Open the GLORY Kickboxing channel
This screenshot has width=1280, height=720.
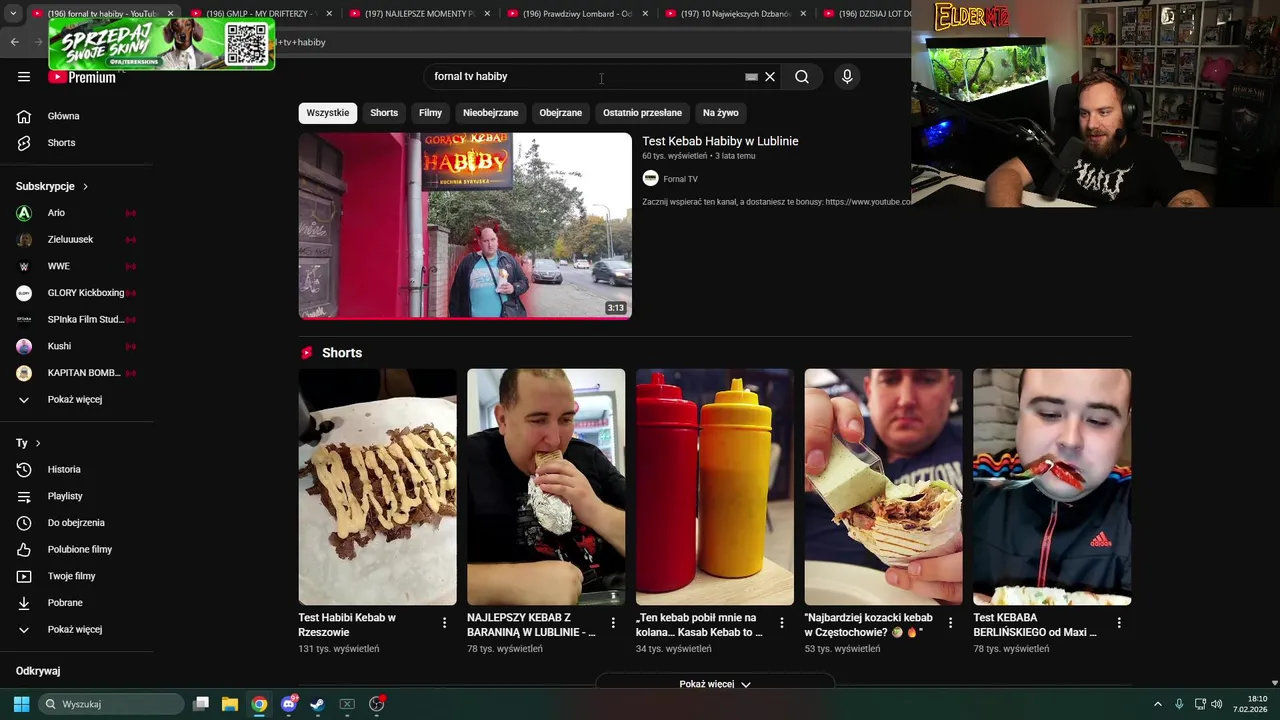point(76,293)
